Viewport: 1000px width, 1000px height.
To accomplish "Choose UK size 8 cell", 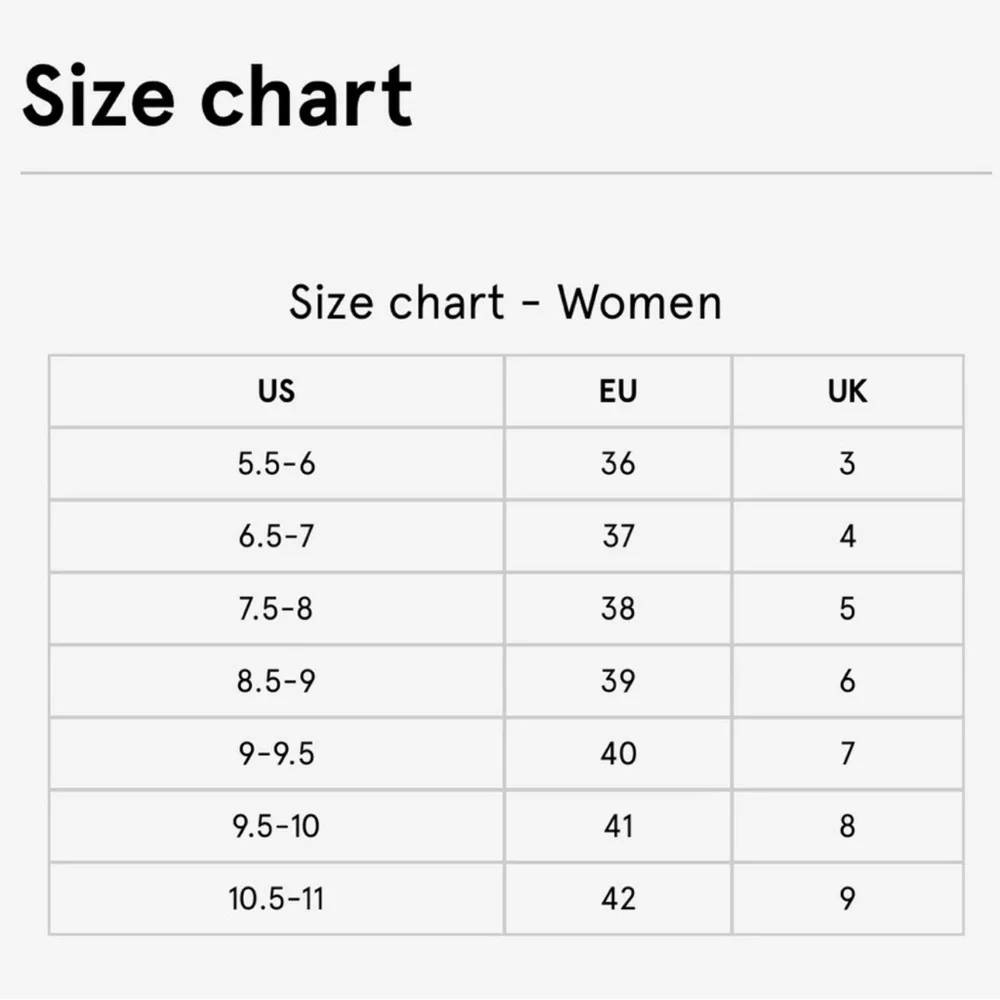I will [x=848, y=827].
